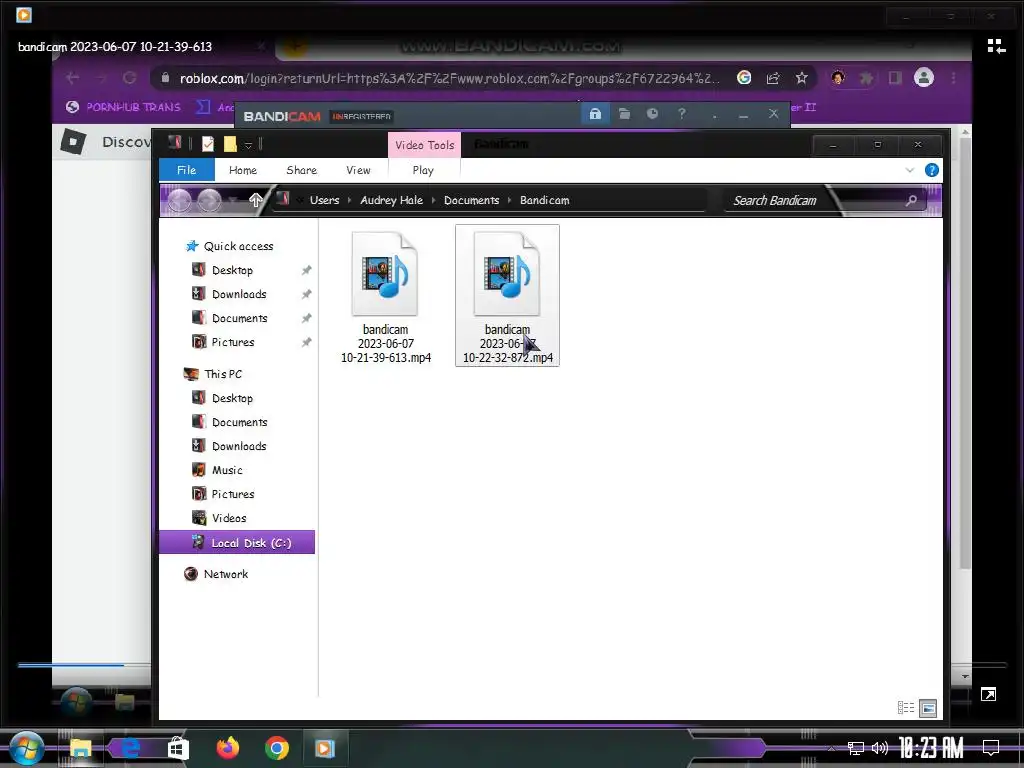Image resolution: width=1024 pixels, height=768 pixels.
Task: Select the Video Tools contextual tab
Action: click(x=424, y=145)
